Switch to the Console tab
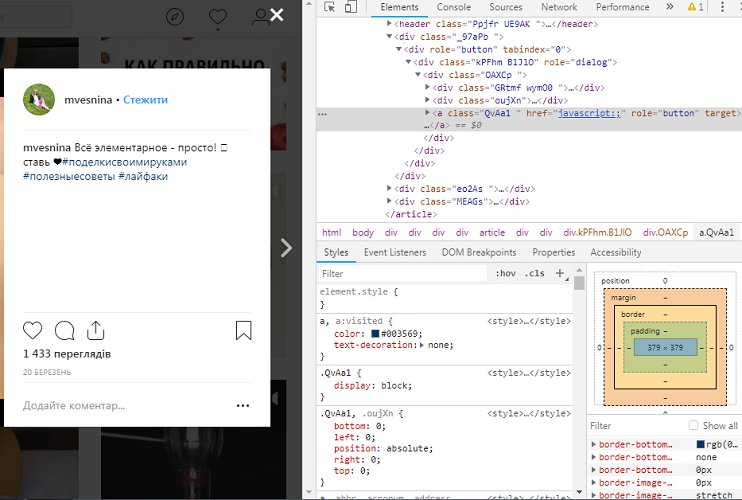Screen dimensions: 742x500 (x=453, y=7)
